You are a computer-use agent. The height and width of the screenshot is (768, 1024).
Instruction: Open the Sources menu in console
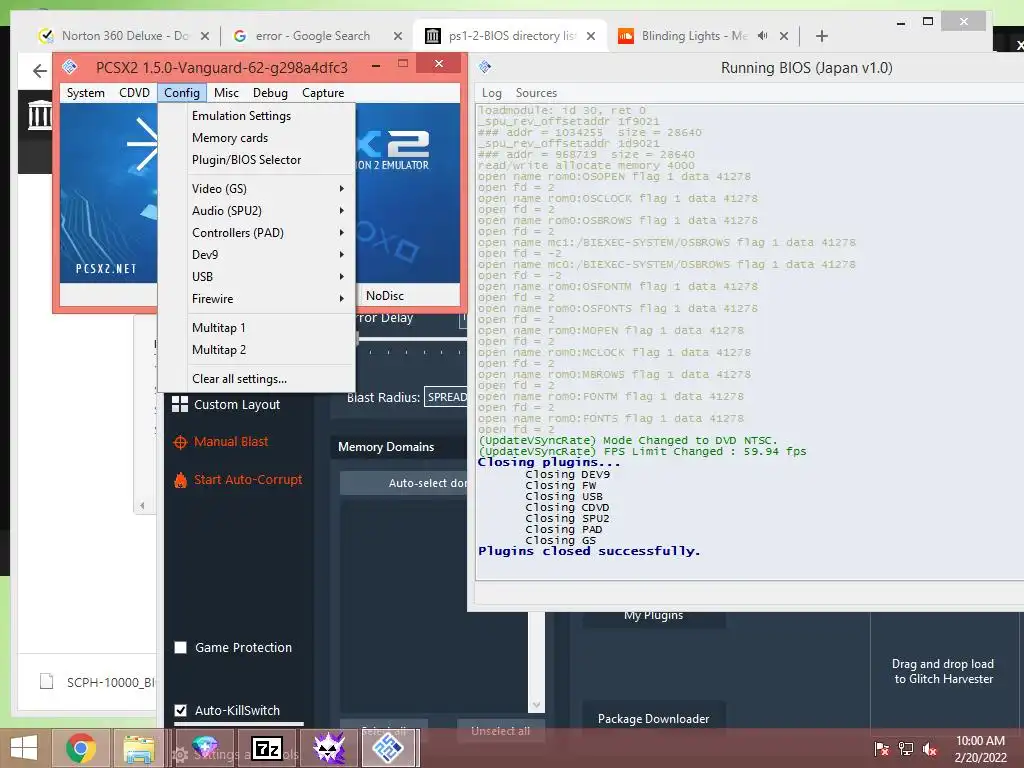[x=536, y=93]
